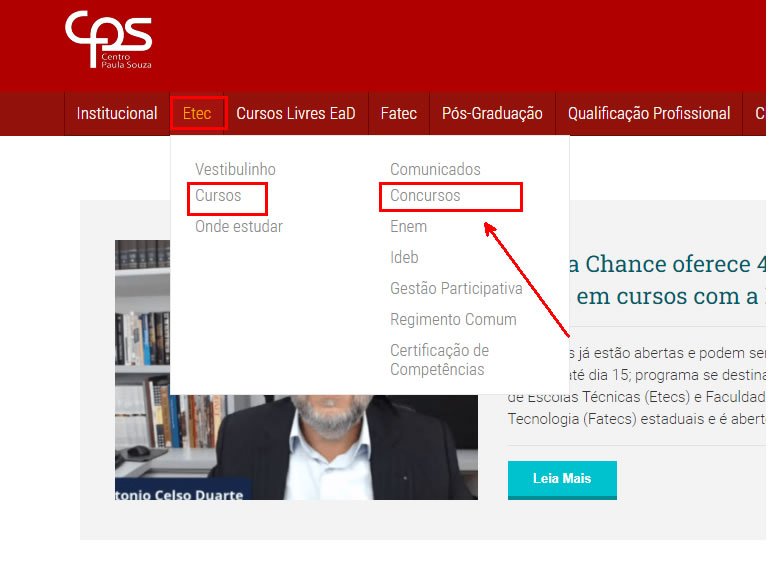Open the Regimento Comum link
Screen dimensions: 775x586
point(453,320)
